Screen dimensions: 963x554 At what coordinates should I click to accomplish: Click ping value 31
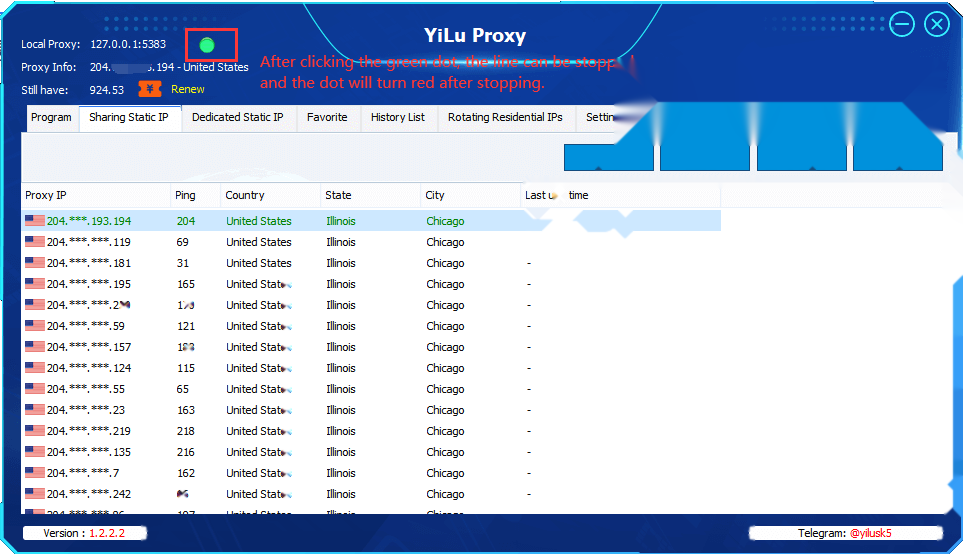coord(182,263)
